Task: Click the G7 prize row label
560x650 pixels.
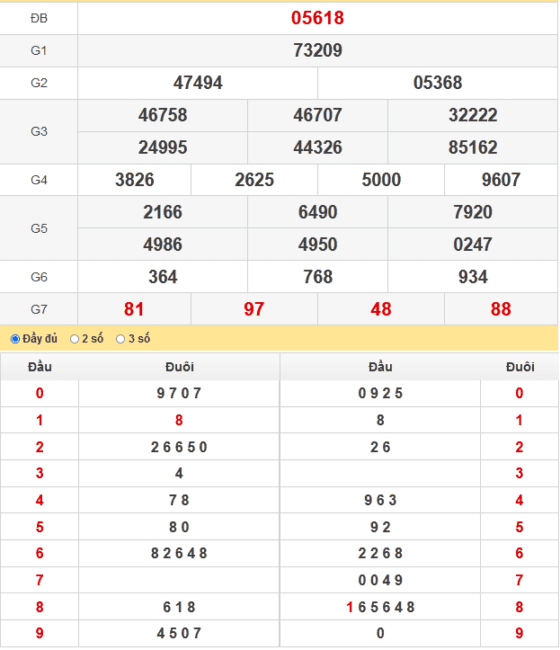Action: 39,309
